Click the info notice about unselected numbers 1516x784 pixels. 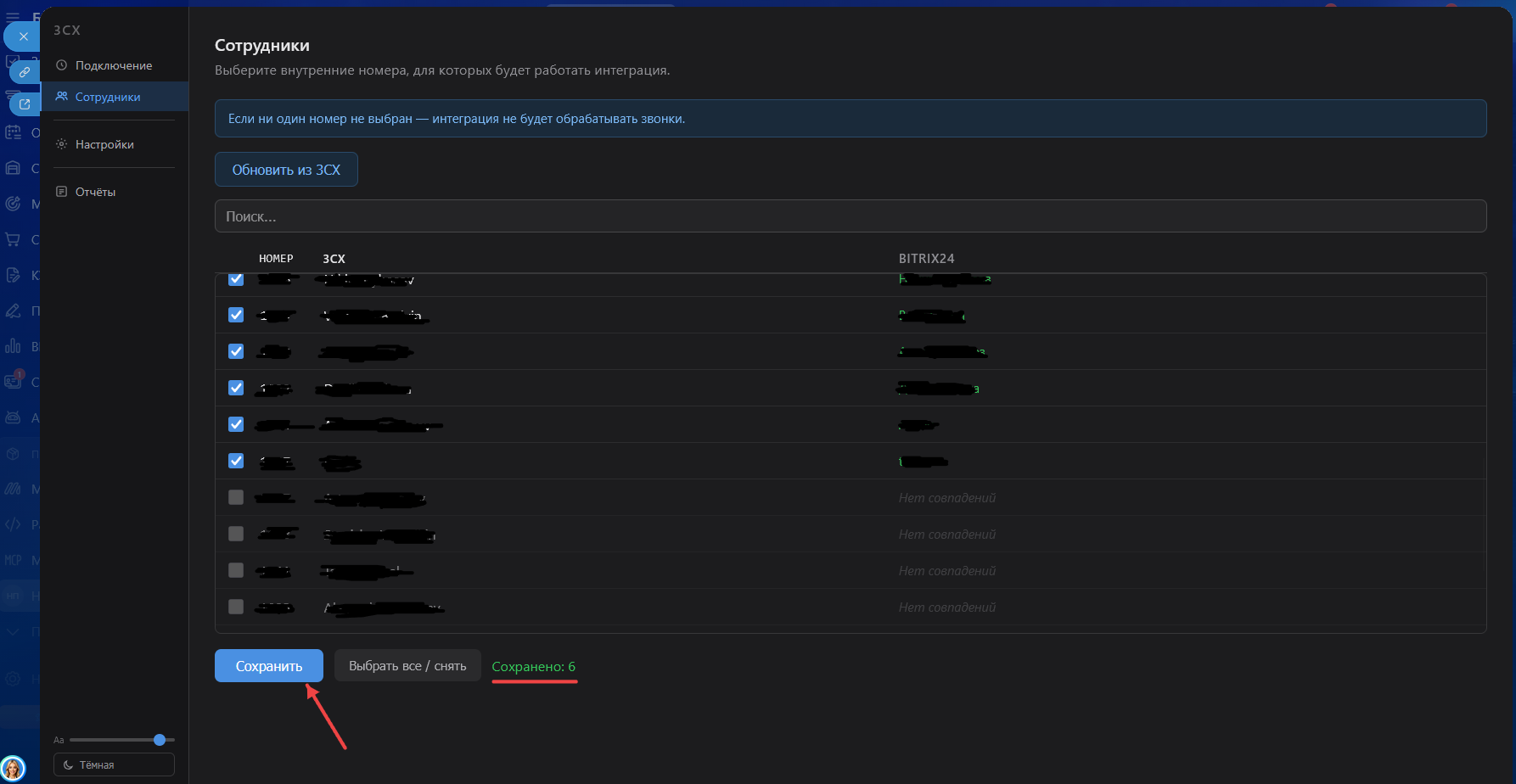[851, 119]
